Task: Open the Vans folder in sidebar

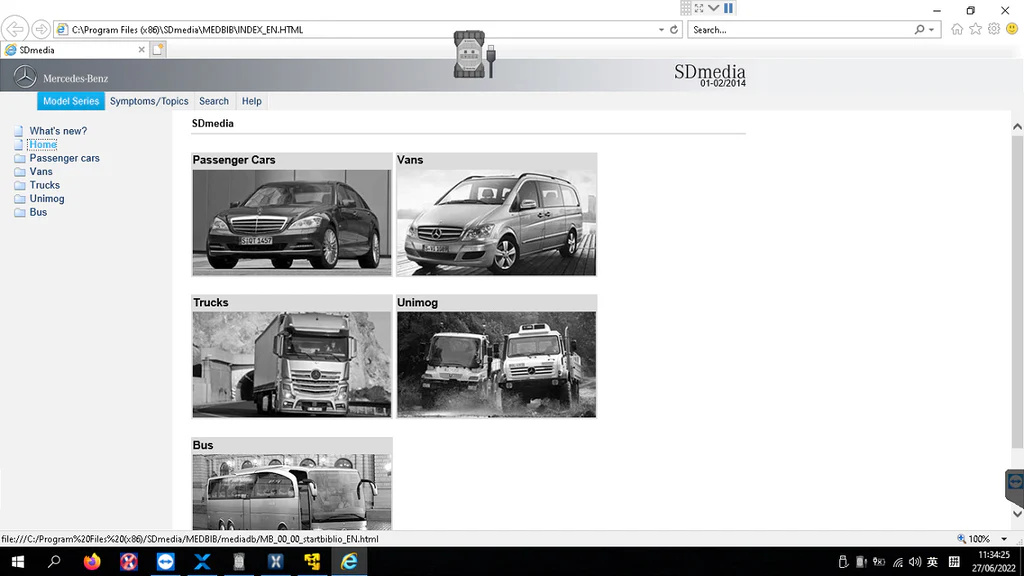Action: [x=40, y=172]
